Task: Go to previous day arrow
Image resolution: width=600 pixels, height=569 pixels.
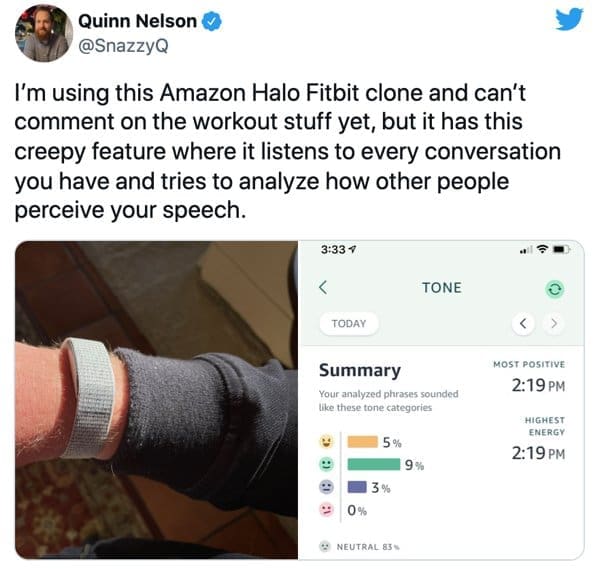Action: [x=523, y=324]
